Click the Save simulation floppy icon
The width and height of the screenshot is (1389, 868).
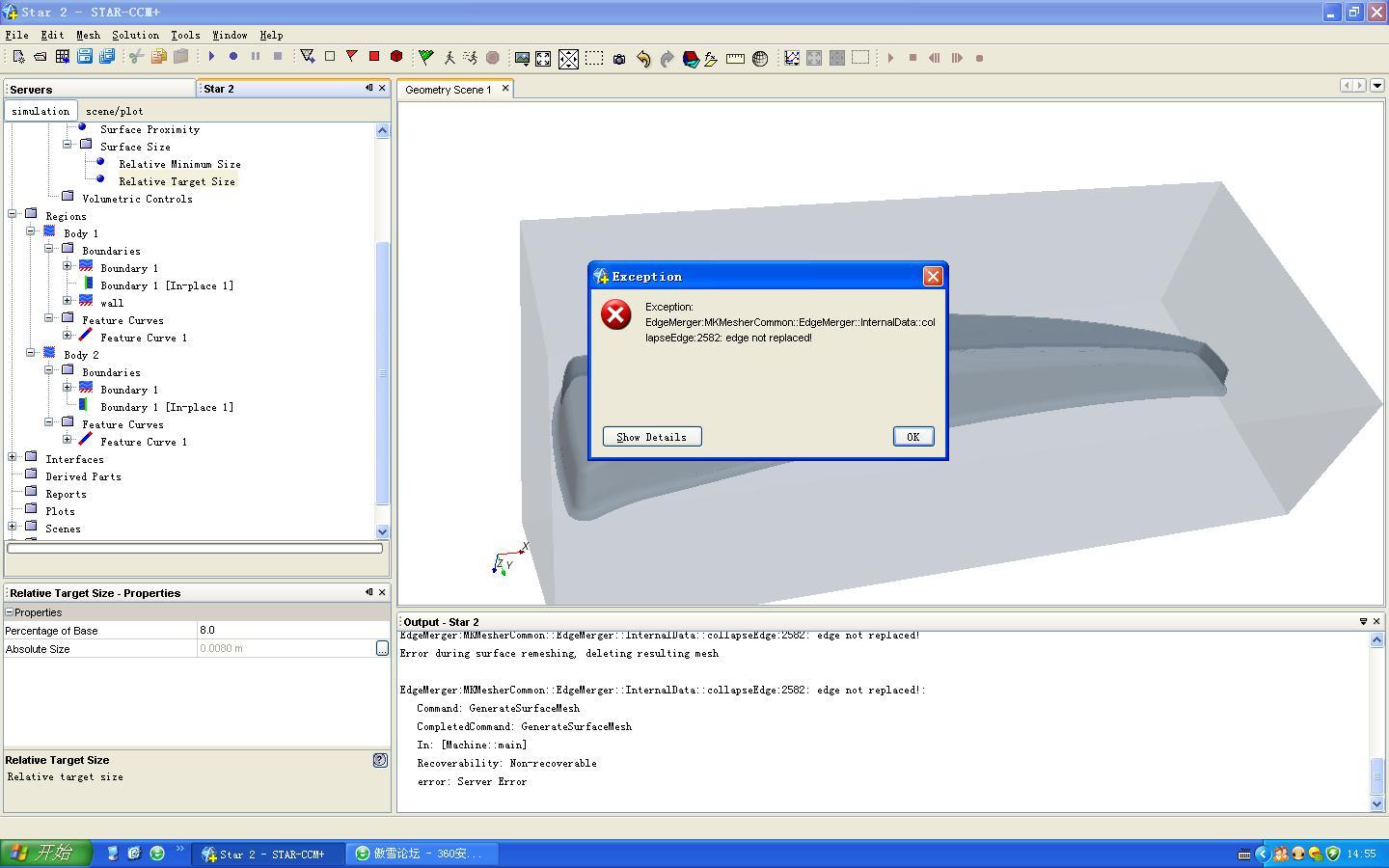(85, 58)
